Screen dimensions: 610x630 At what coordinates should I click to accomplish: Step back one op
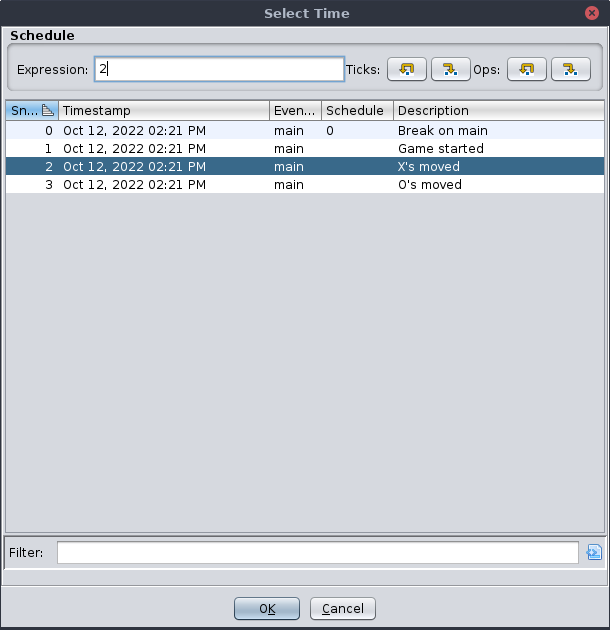click(x=527, y=69)
